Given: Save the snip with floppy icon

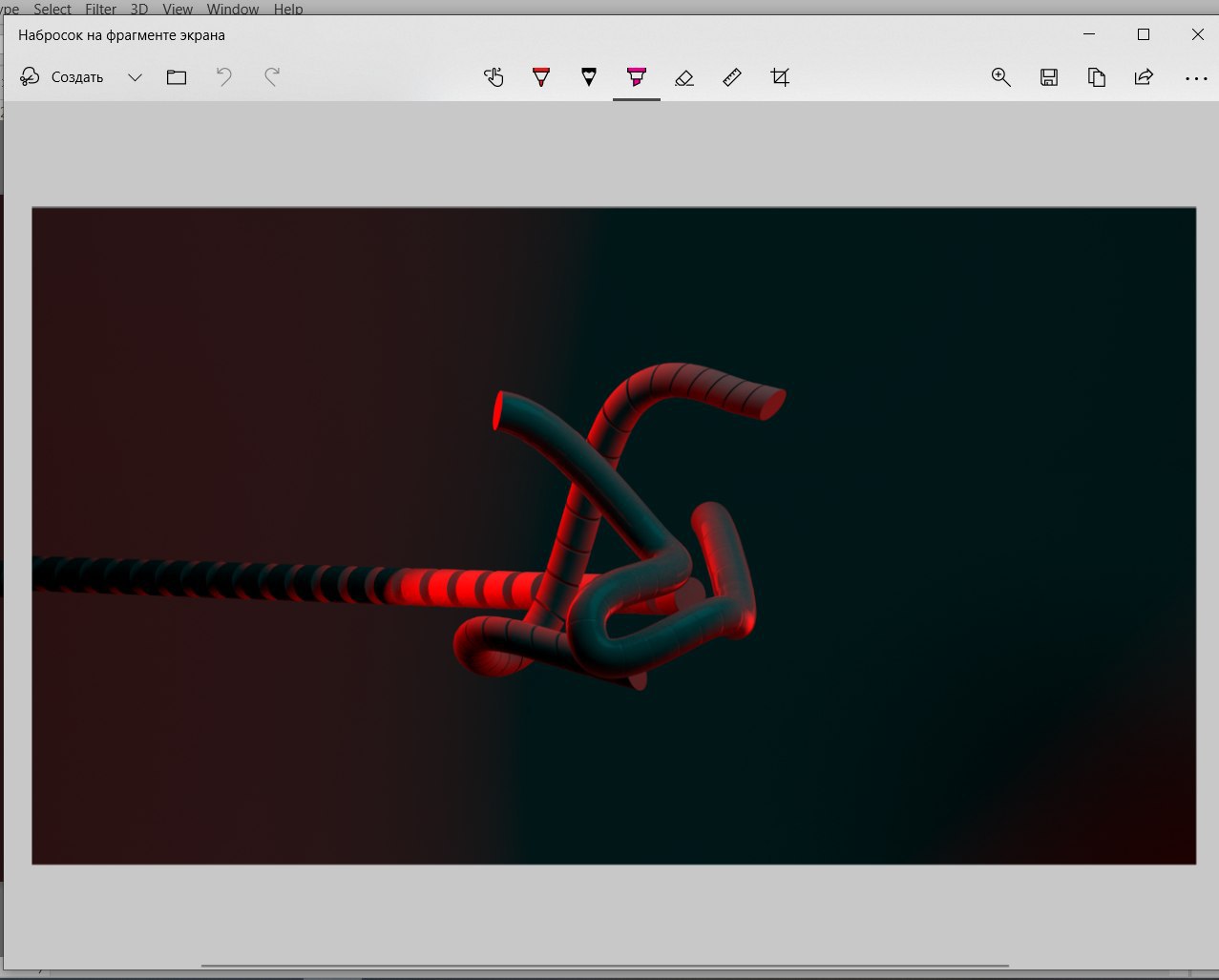Looking at the screenshot, I should tap(1048, 77).
